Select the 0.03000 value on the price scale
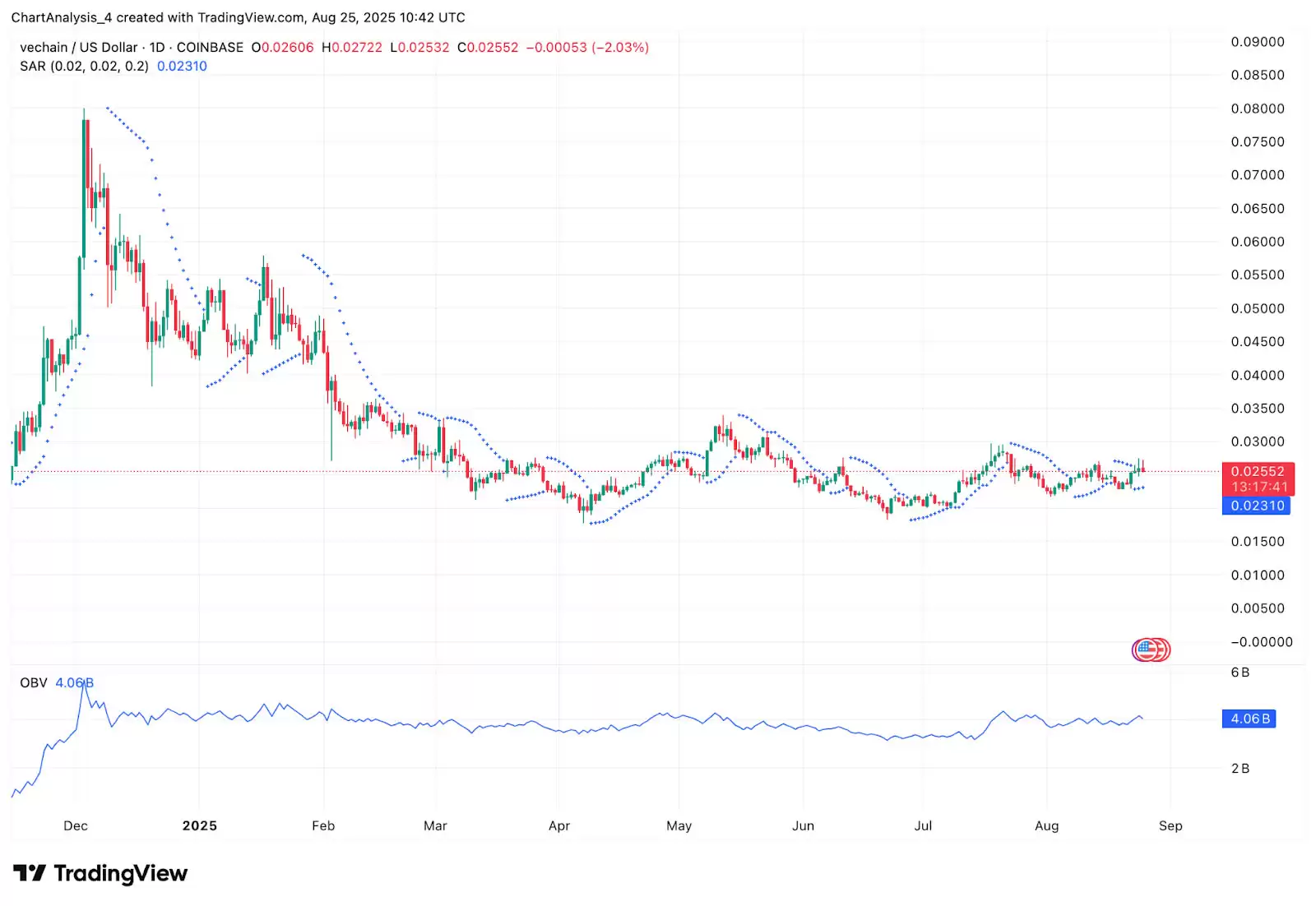This screenshot has height=906, width=1316. click(1258, 442)
